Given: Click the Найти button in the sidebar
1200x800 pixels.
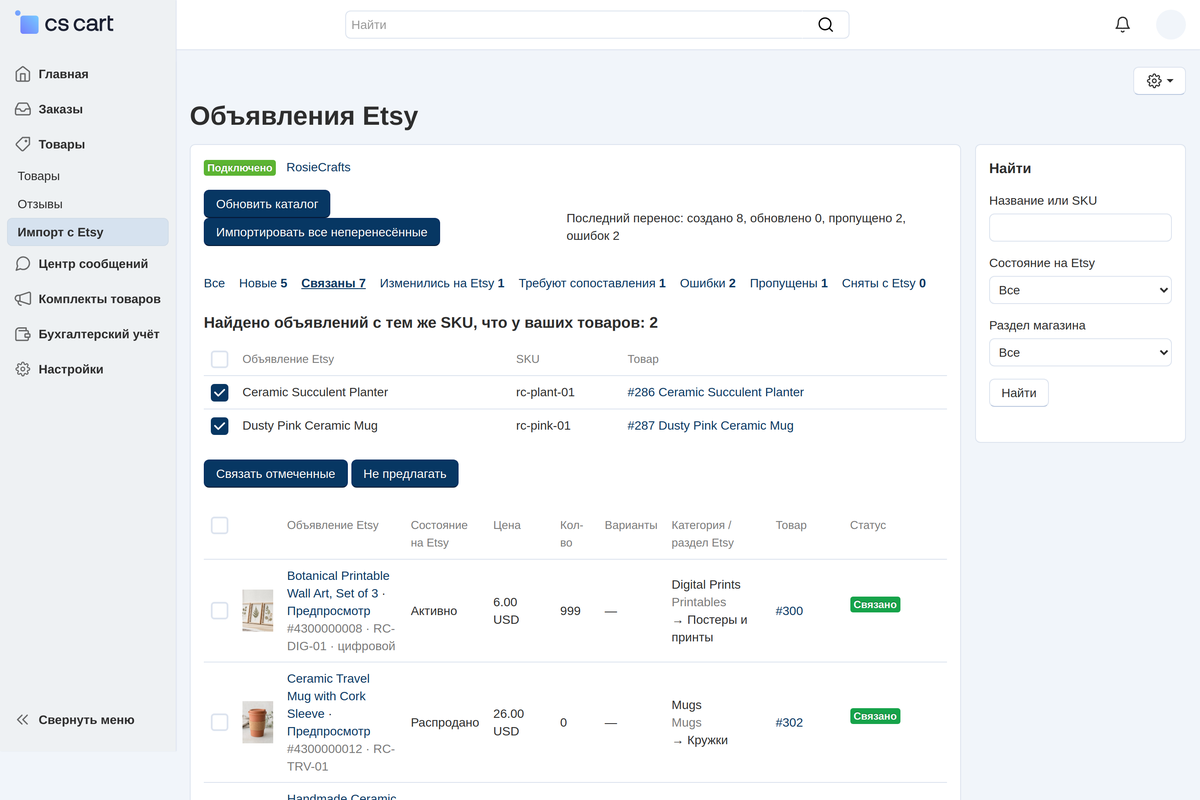Looking at the screenshot, I should [1019, 393].
